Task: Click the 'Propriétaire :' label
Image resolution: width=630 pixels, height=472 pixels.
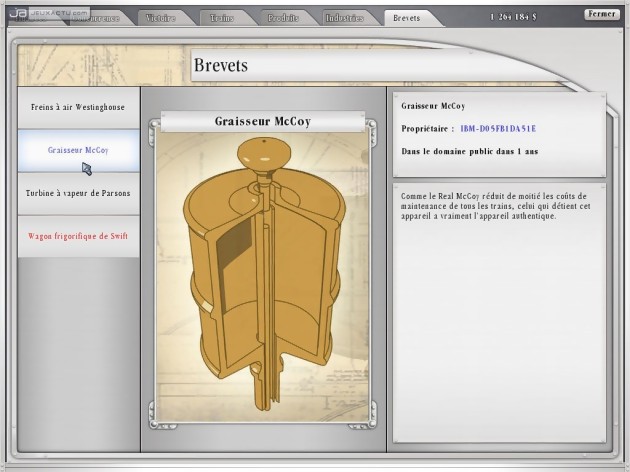Action: coord(428,129)
